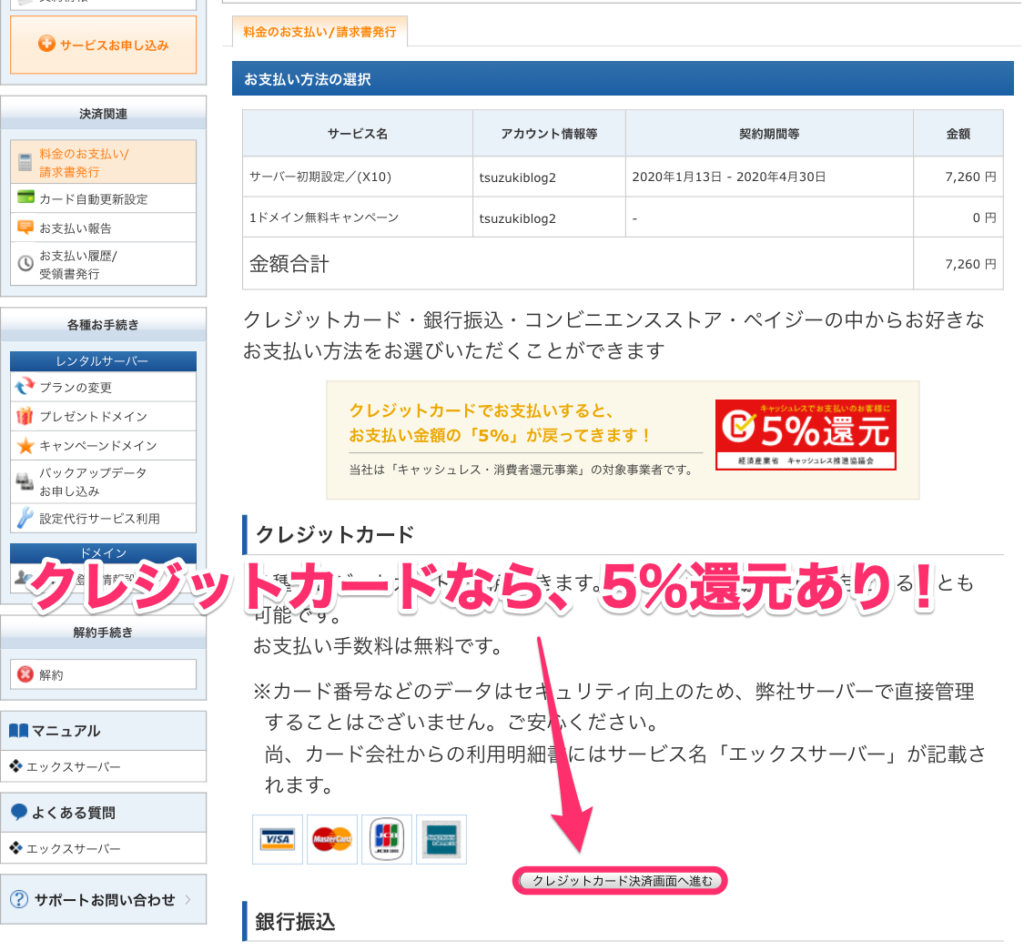Open エックスサーバー link under よくある質問
Viewport: 1024px width, 951px height.
click(73, 848)
